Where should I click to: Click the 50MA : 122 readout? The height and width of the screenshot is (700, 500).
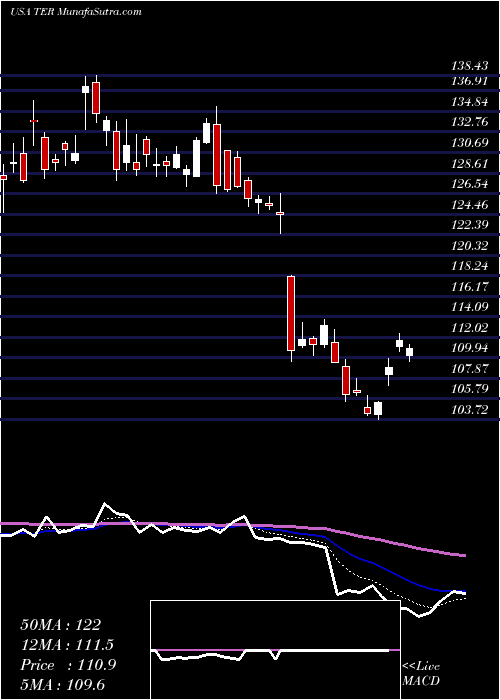pos(61,625)
